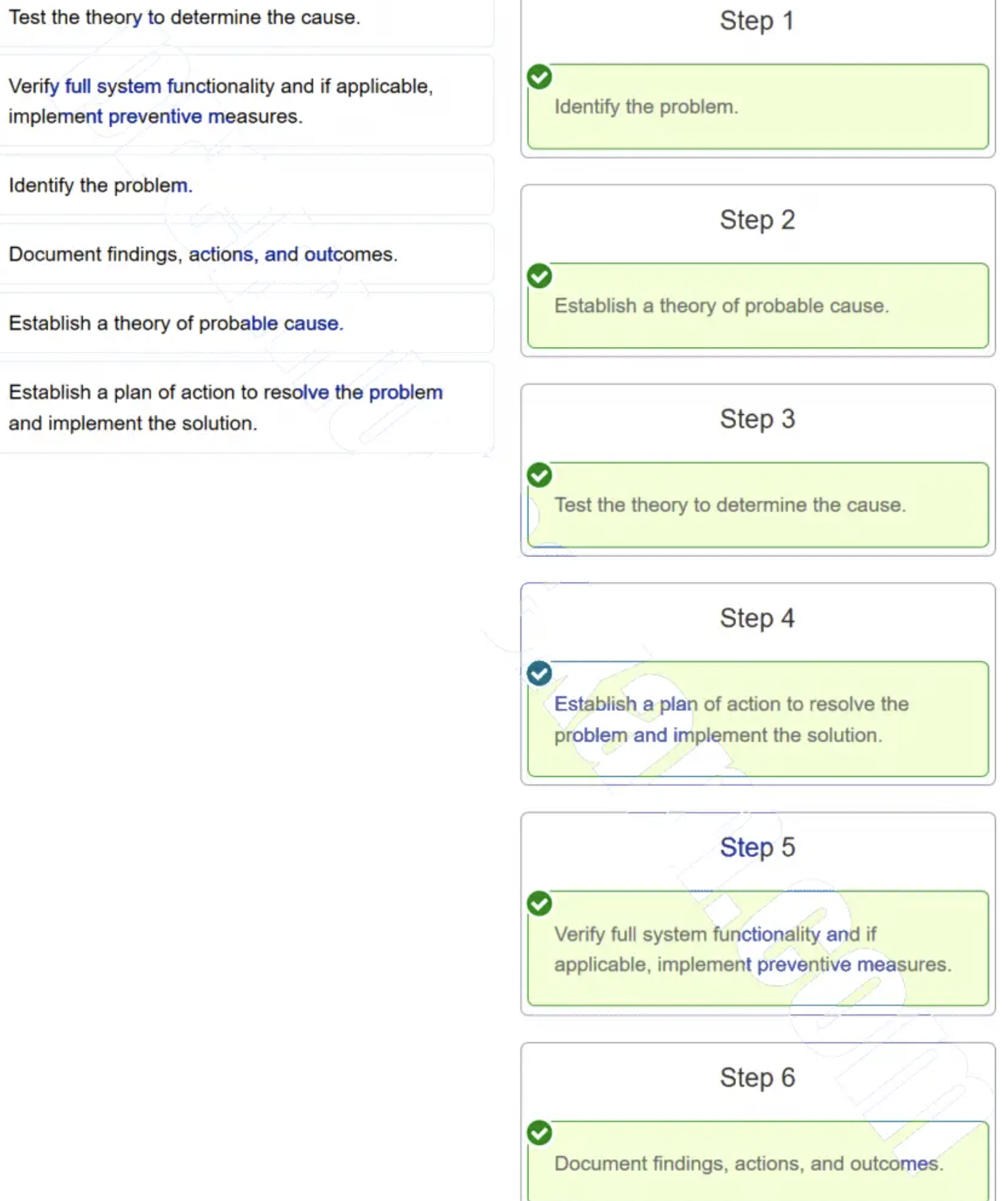Click the green checkmark icon on Step 5

click(539, 904)
